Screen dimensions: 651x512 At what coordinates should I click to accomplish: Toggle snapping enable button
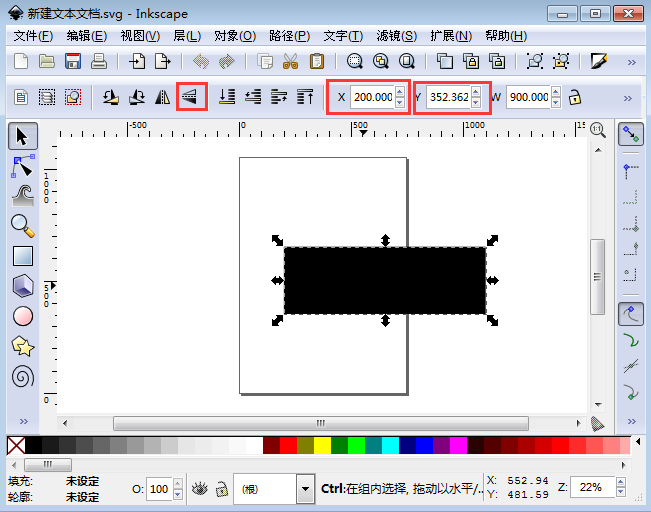[631, 134]
